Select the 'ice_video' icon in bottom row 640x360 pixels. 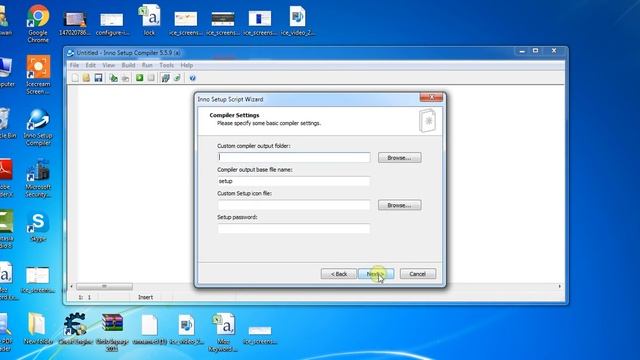[187, 329]
